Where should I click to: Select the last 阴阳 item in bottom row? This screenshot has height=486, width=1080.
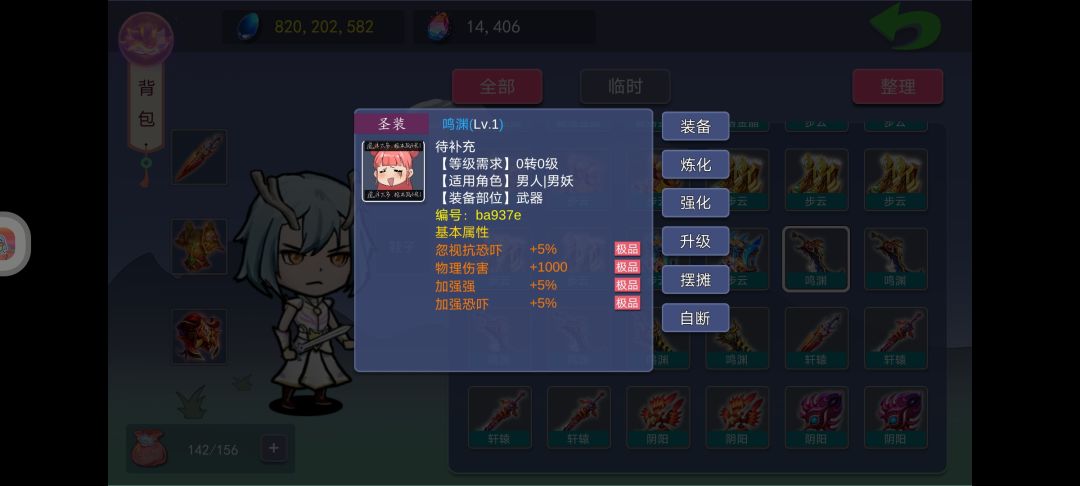895,417
